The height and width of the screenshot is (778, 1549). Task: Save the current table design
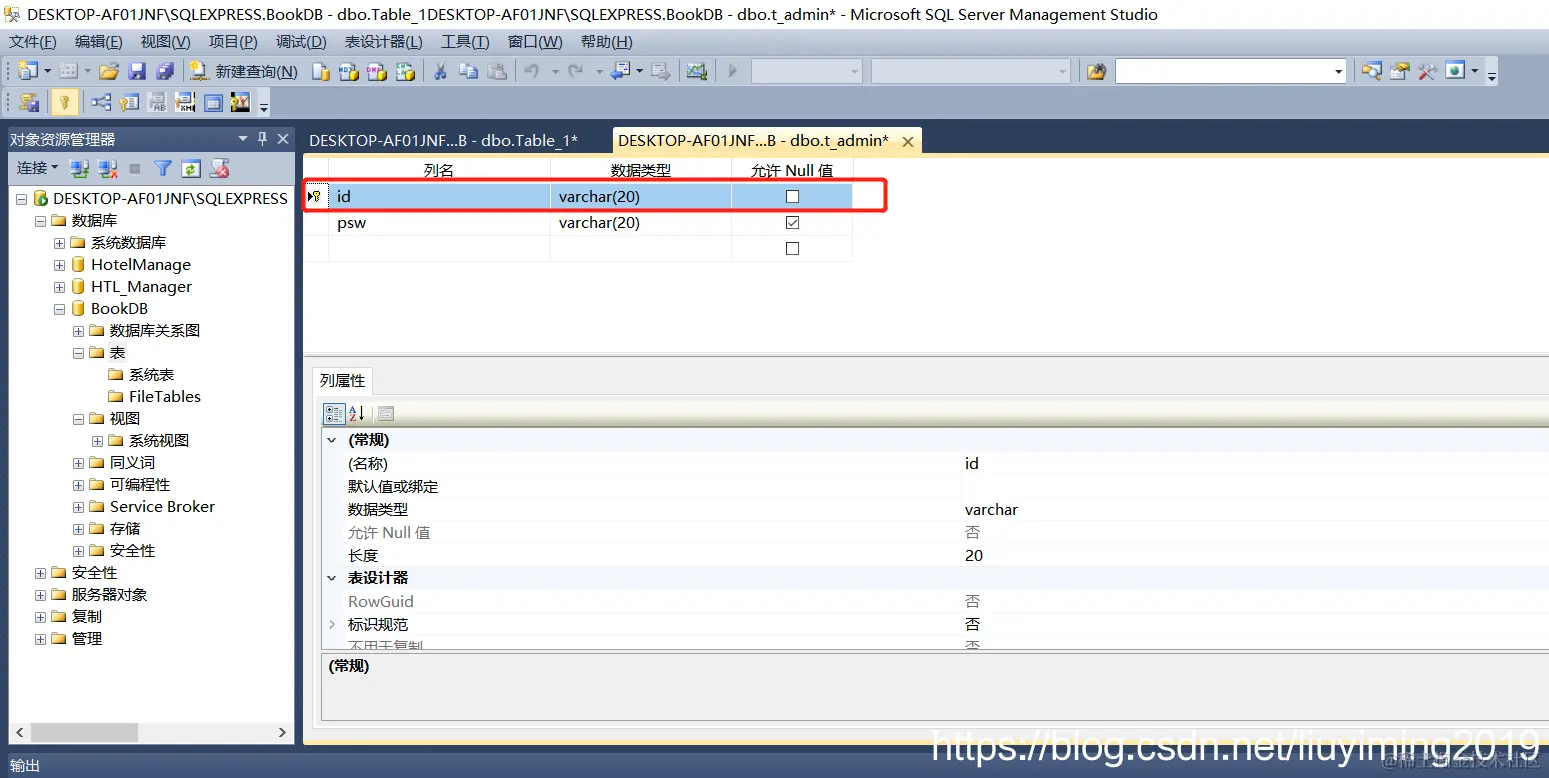(x=137, y=71)
